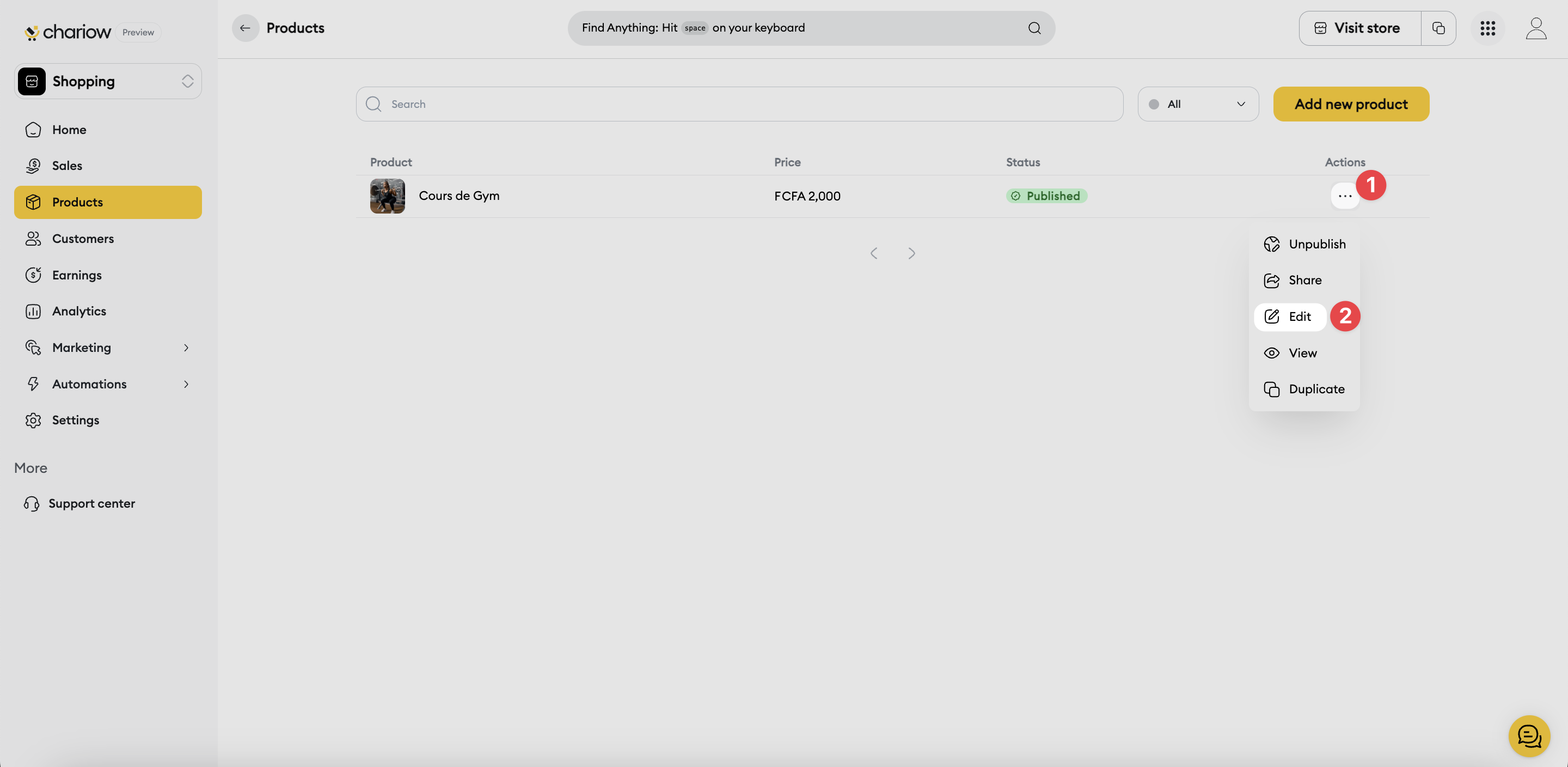The height and width of the screenshot is (767, 1568).
Task: Select Unpublish from the actions menu
Action: pyautogui.click(x=1304, y=244)
